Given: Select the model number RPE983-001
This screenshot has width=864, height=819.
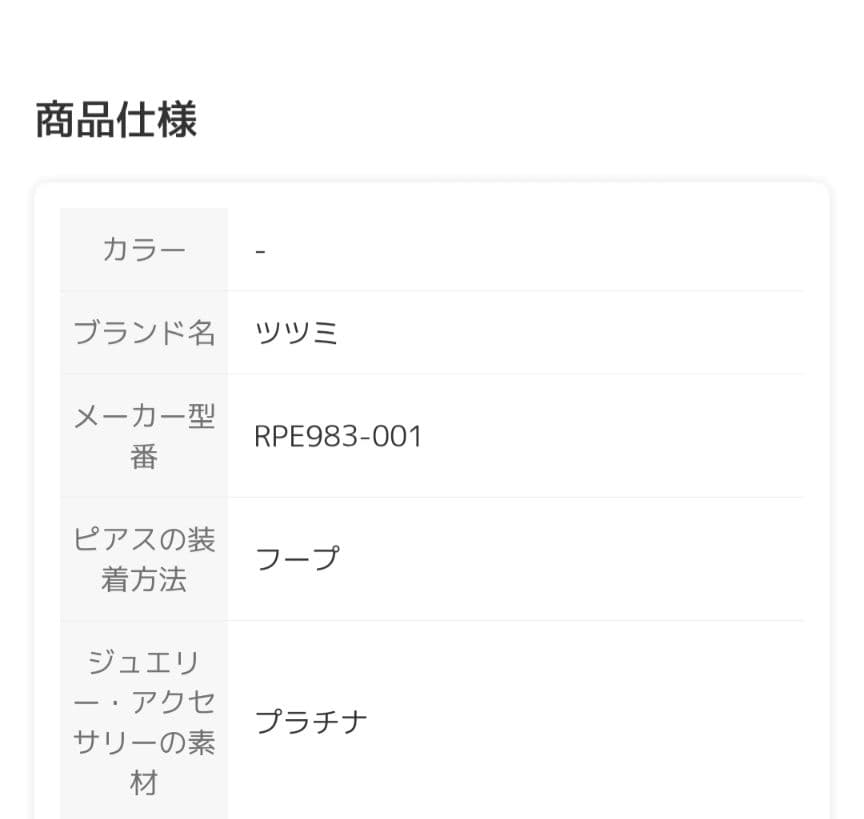Looking at the screenshot, I should tap(338, 437).
